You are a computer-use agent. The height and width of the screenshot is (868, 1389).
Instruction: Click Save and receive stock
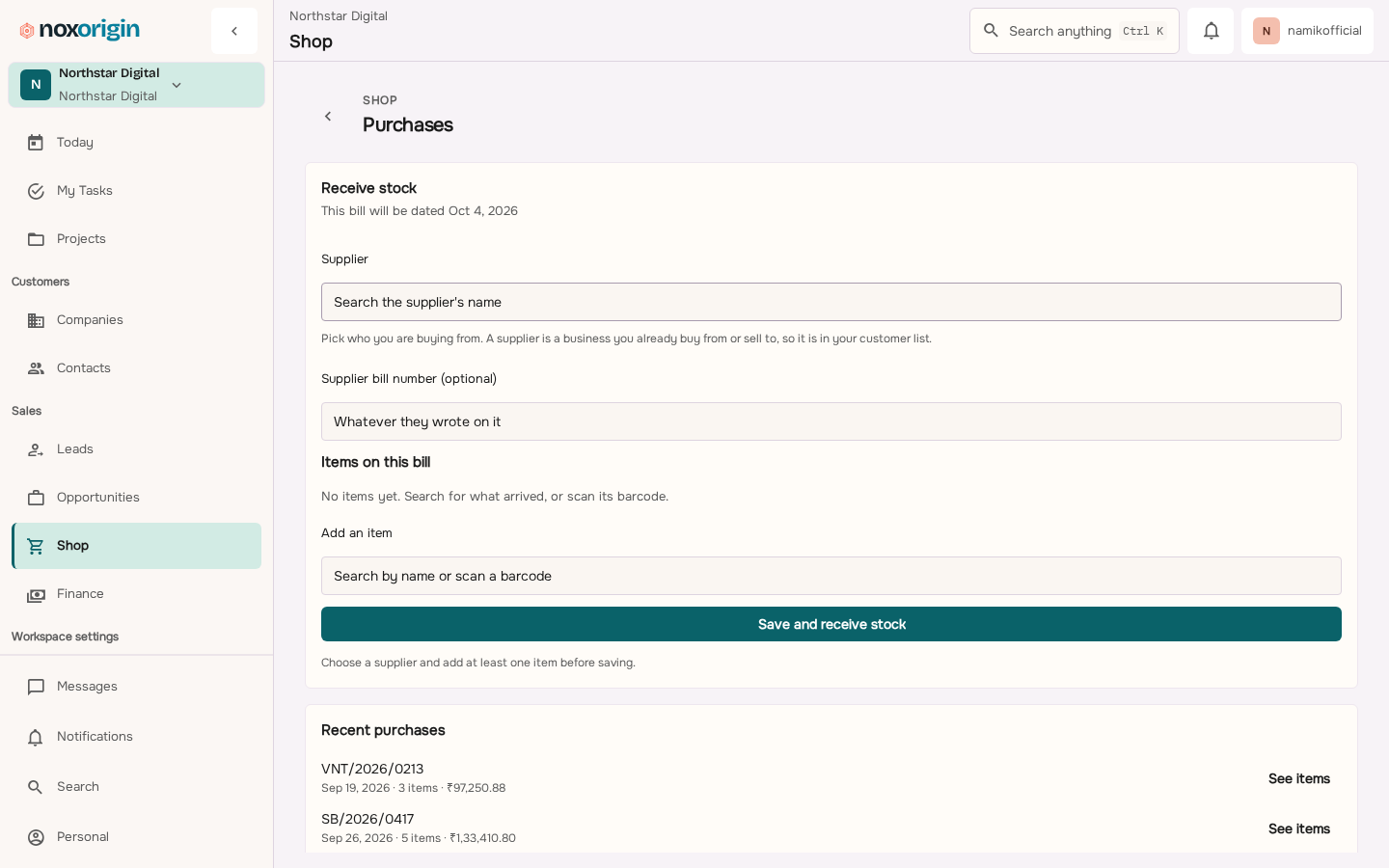pos(831,624)
